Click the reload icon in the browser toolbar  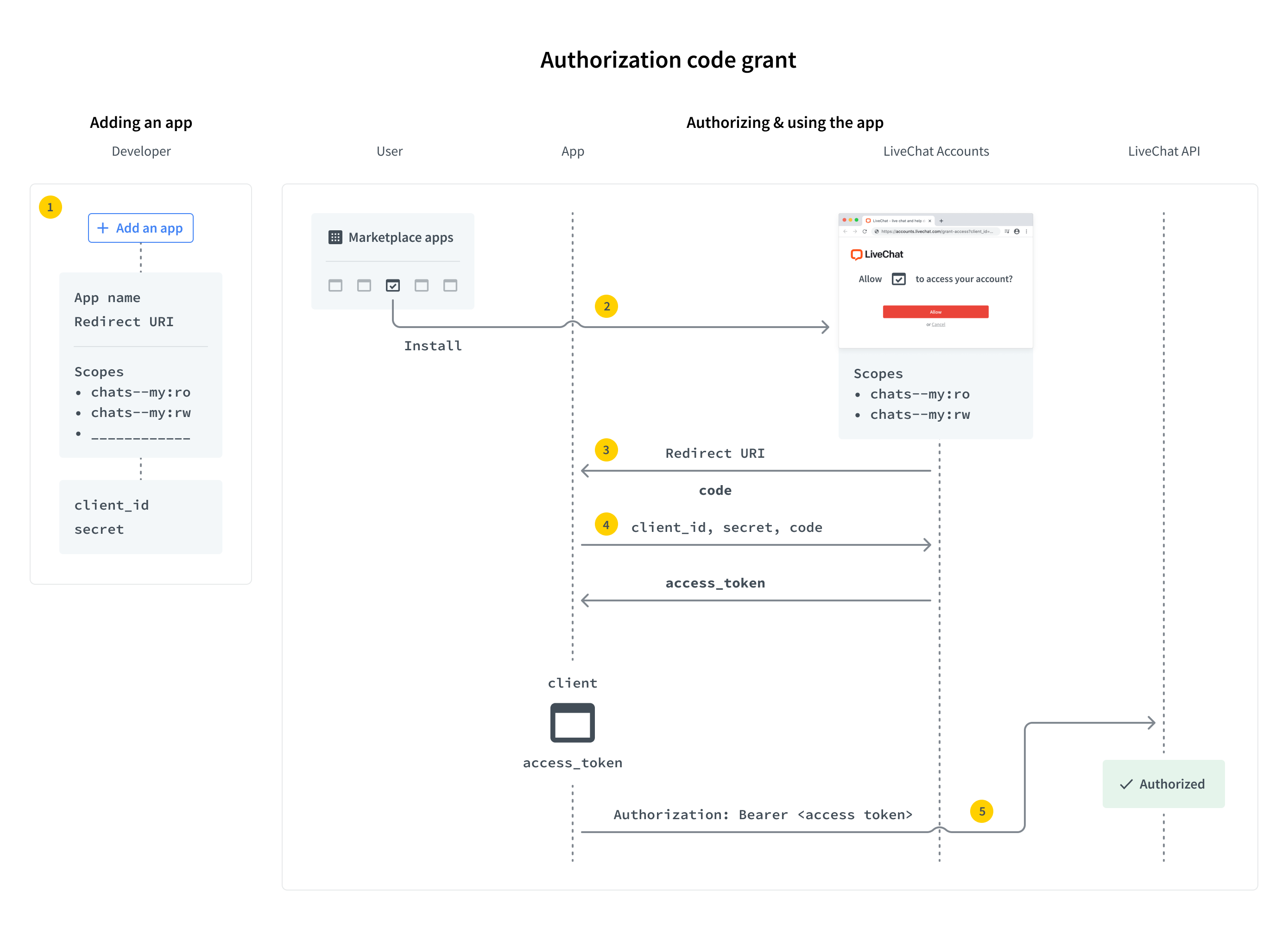click(865, 232)
